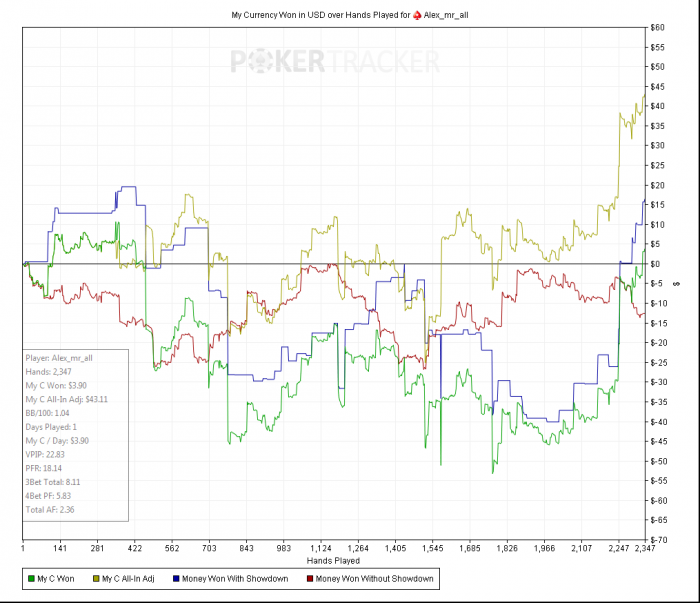Click the player name Alex_mr_all in title
This screenshot has width=700, height=603.
click(446, 15)
